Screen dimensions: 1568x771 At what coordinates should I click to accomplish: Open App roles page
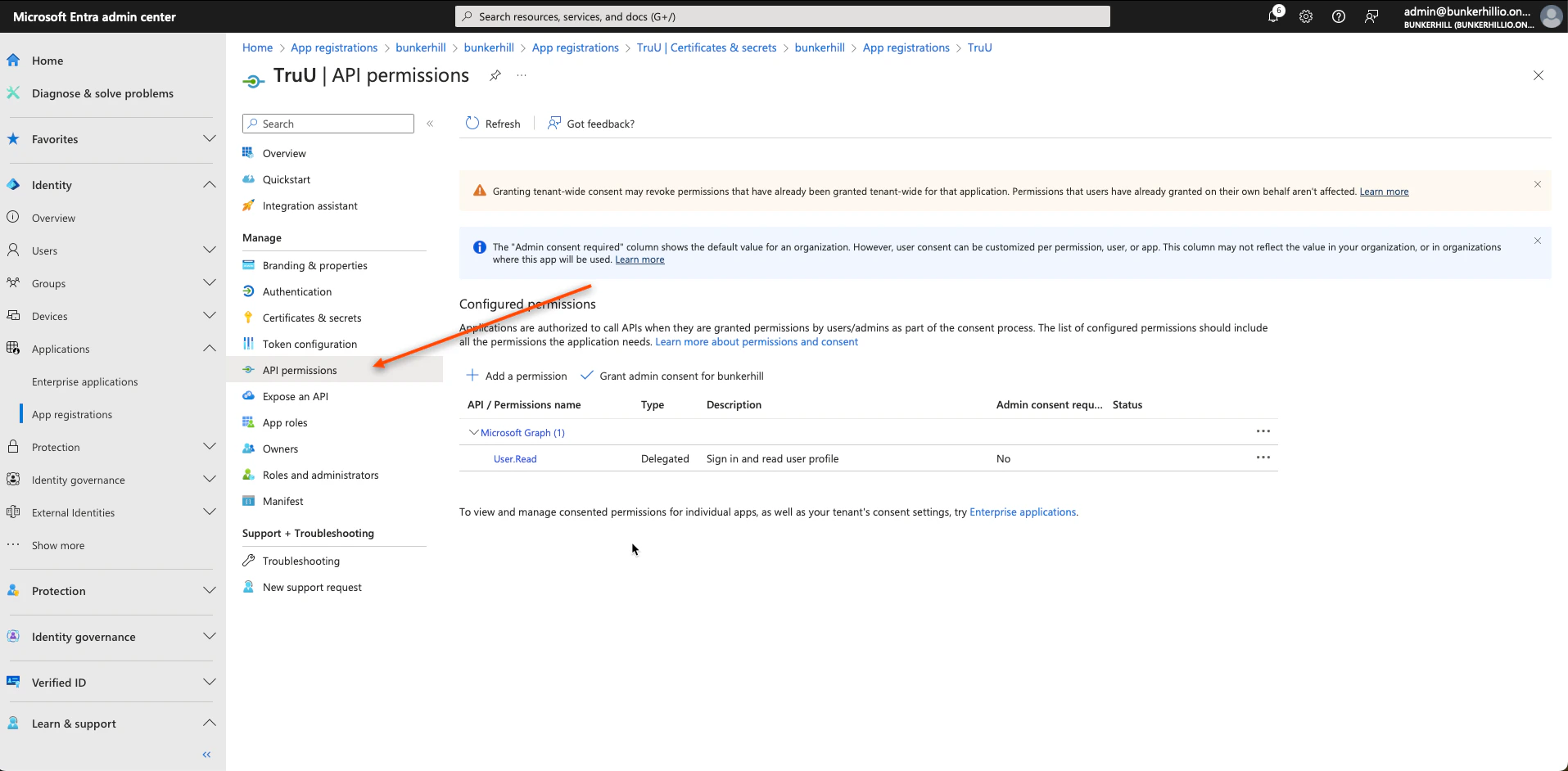click(285, 423)
